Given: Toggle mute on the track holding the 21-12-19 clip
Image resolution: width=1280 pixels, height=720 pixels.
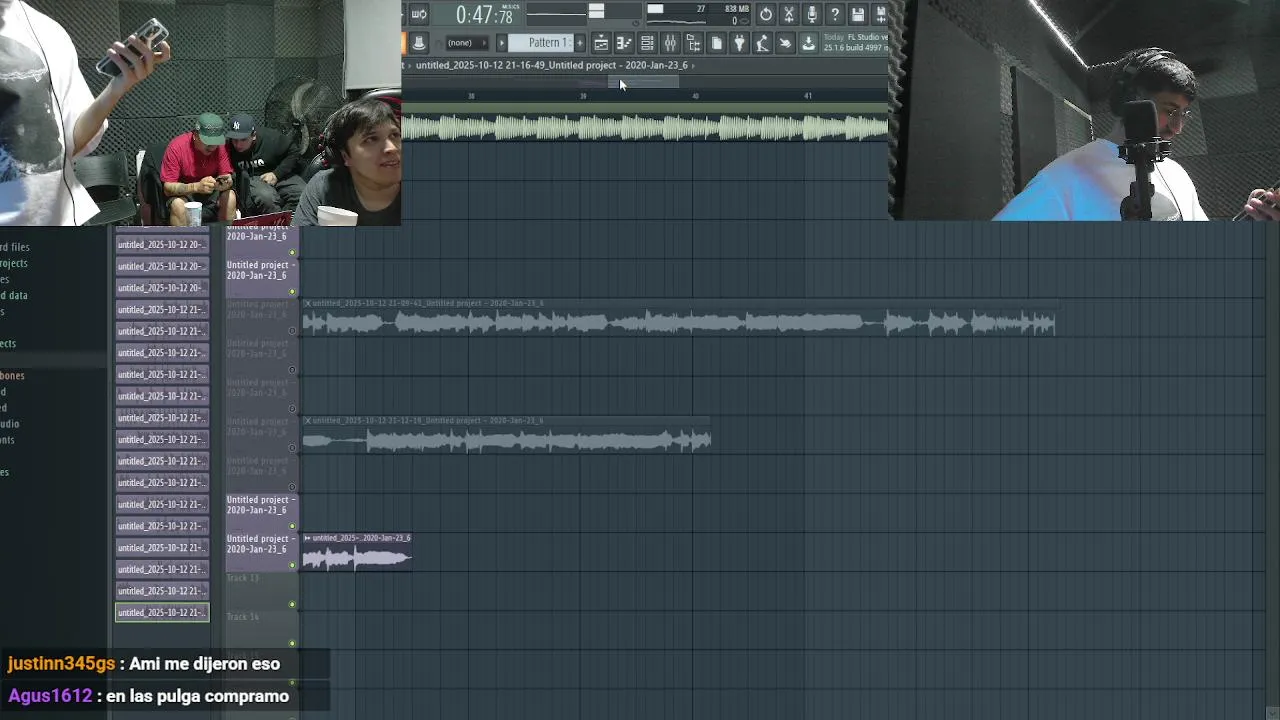Looking at the screenshot, I should 292,448.
